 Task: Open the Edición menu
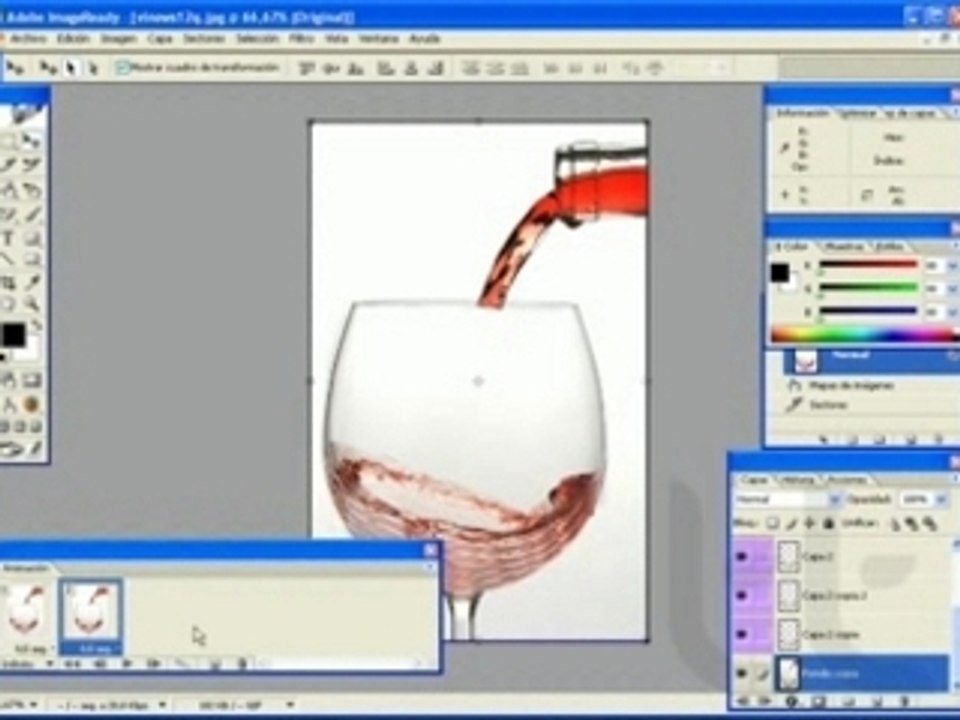point(73,39)
